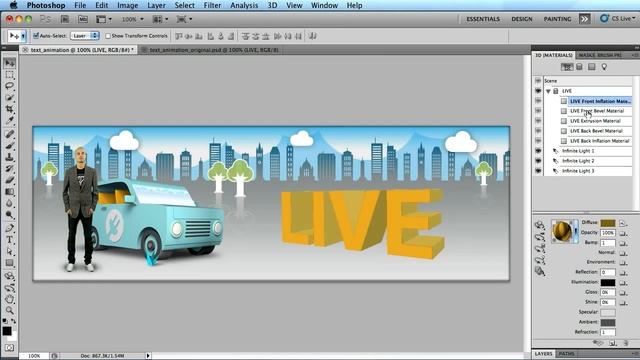Viewport: 640px width, 360px height.
Task: Open the Filter menu
Action: click(x=212, y=5)
